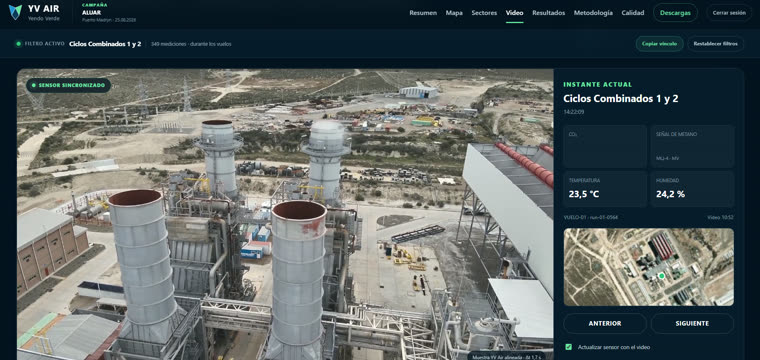Click the filter name 'Ciclos Combinados 1 y 2' in filter bar
Image resolution: width=760 pixels, height=360 pixels.
pos(105,44)
